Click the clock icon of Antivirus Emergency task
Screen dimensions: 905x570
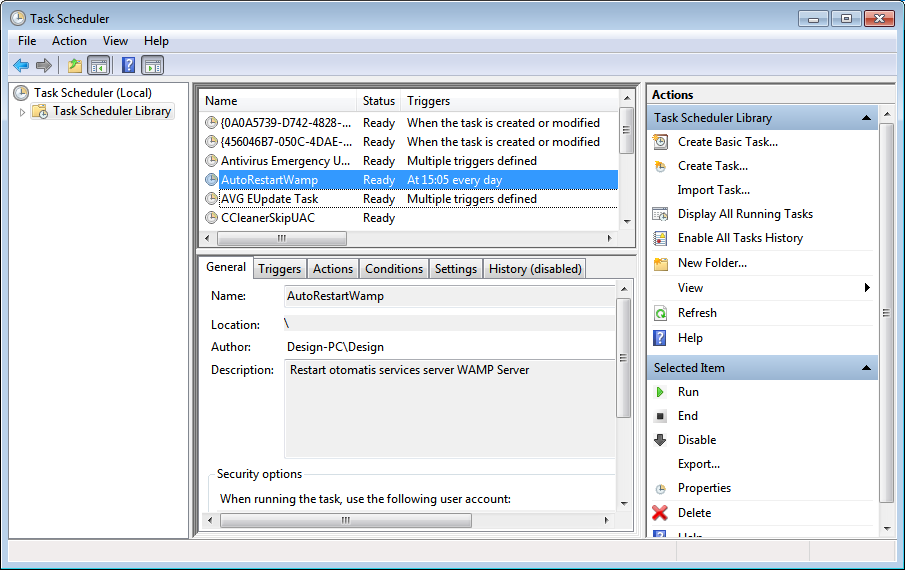(212, 160)
